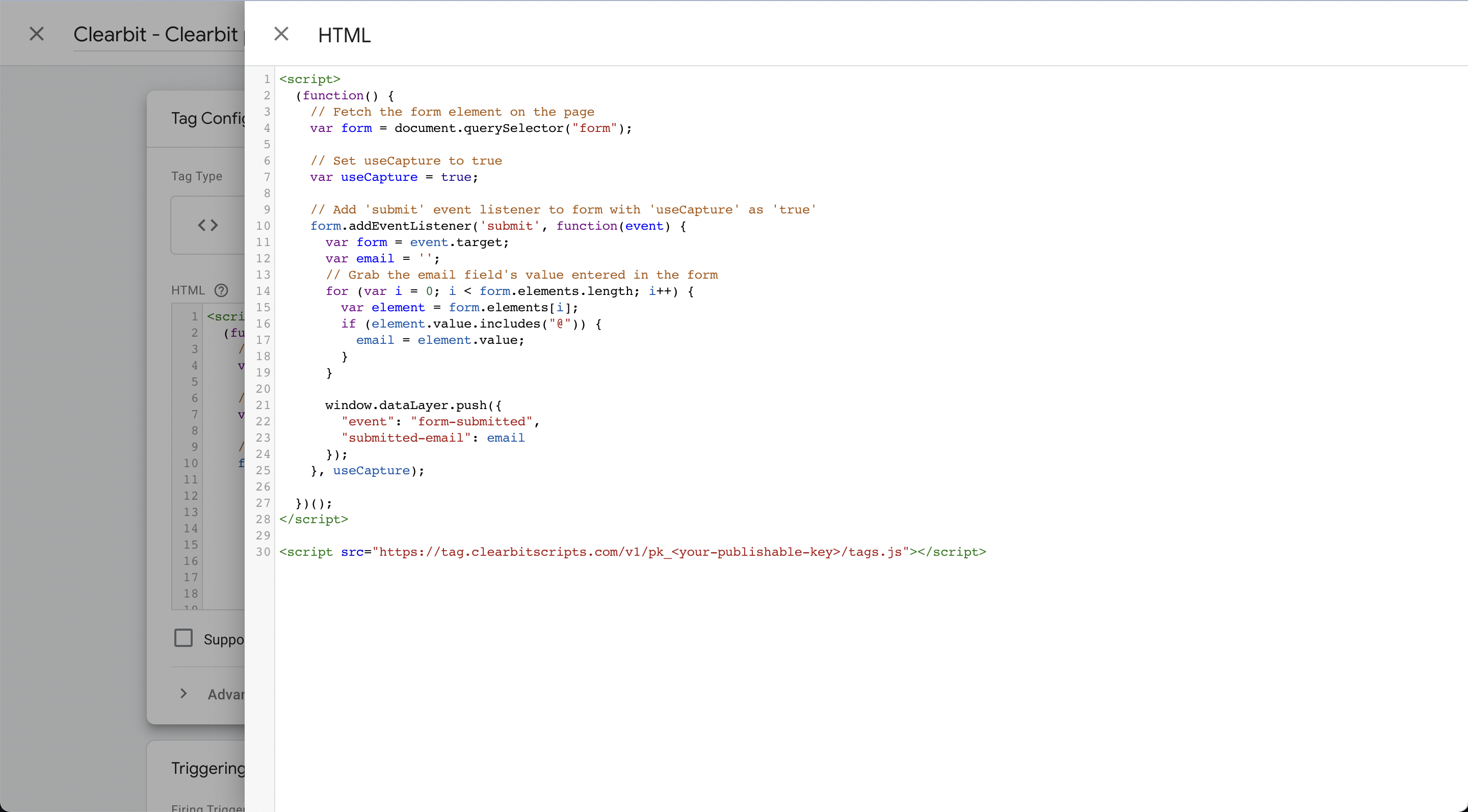Click the "submitted-email": email line
Viewport: 1468px width, 812px height.
point(433,438)
